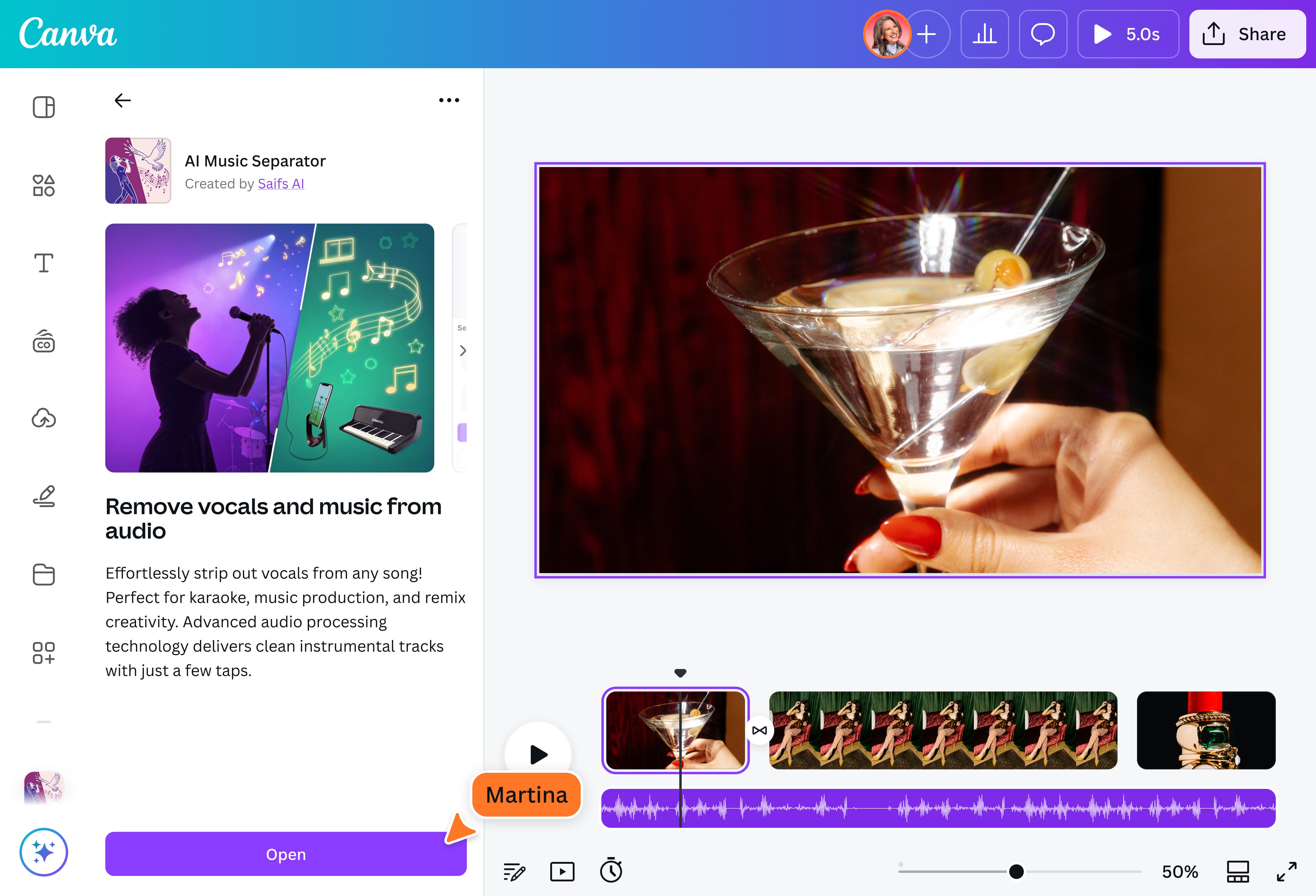The height and width of the screenshot is (896, 1316).
Task: Open the three-dot more options menu
Action: (x=449, y=100)
